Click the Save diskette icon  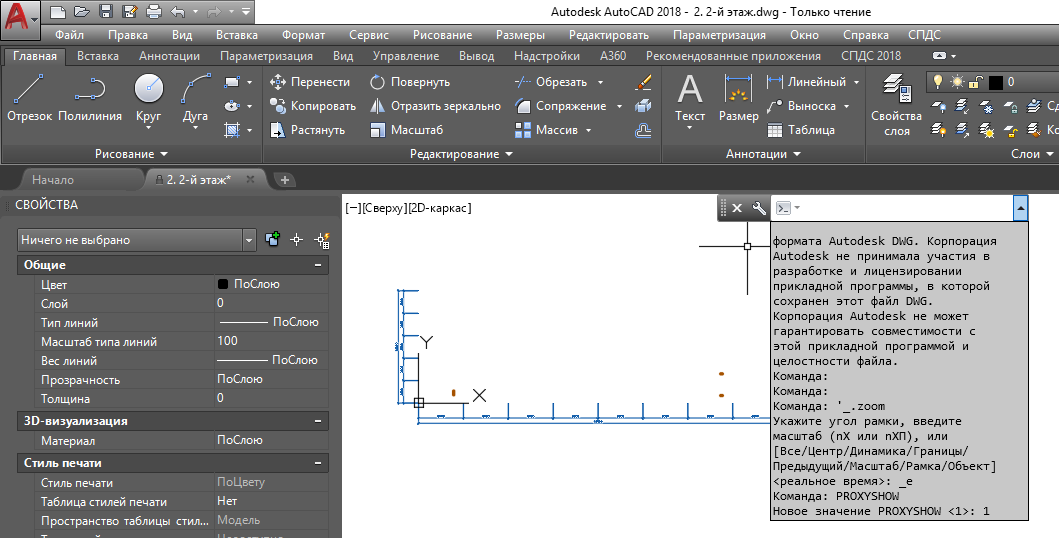tap(106, 11)
